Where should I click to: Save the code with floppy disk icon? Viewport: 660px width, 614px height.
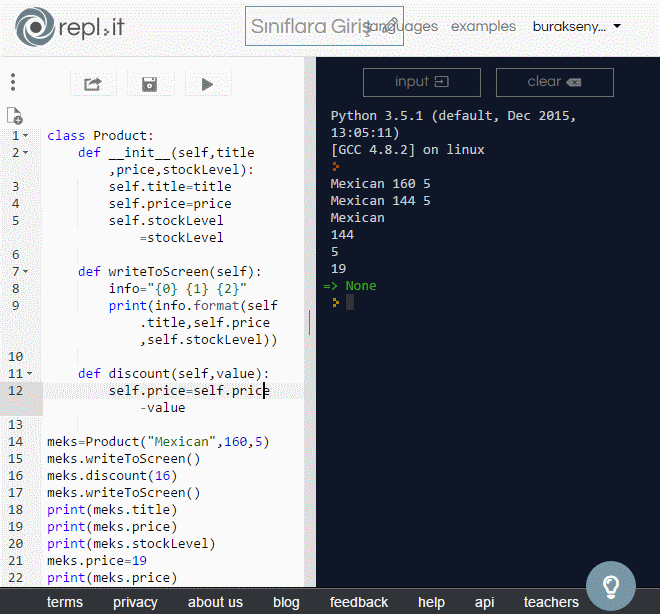(150, 84)
